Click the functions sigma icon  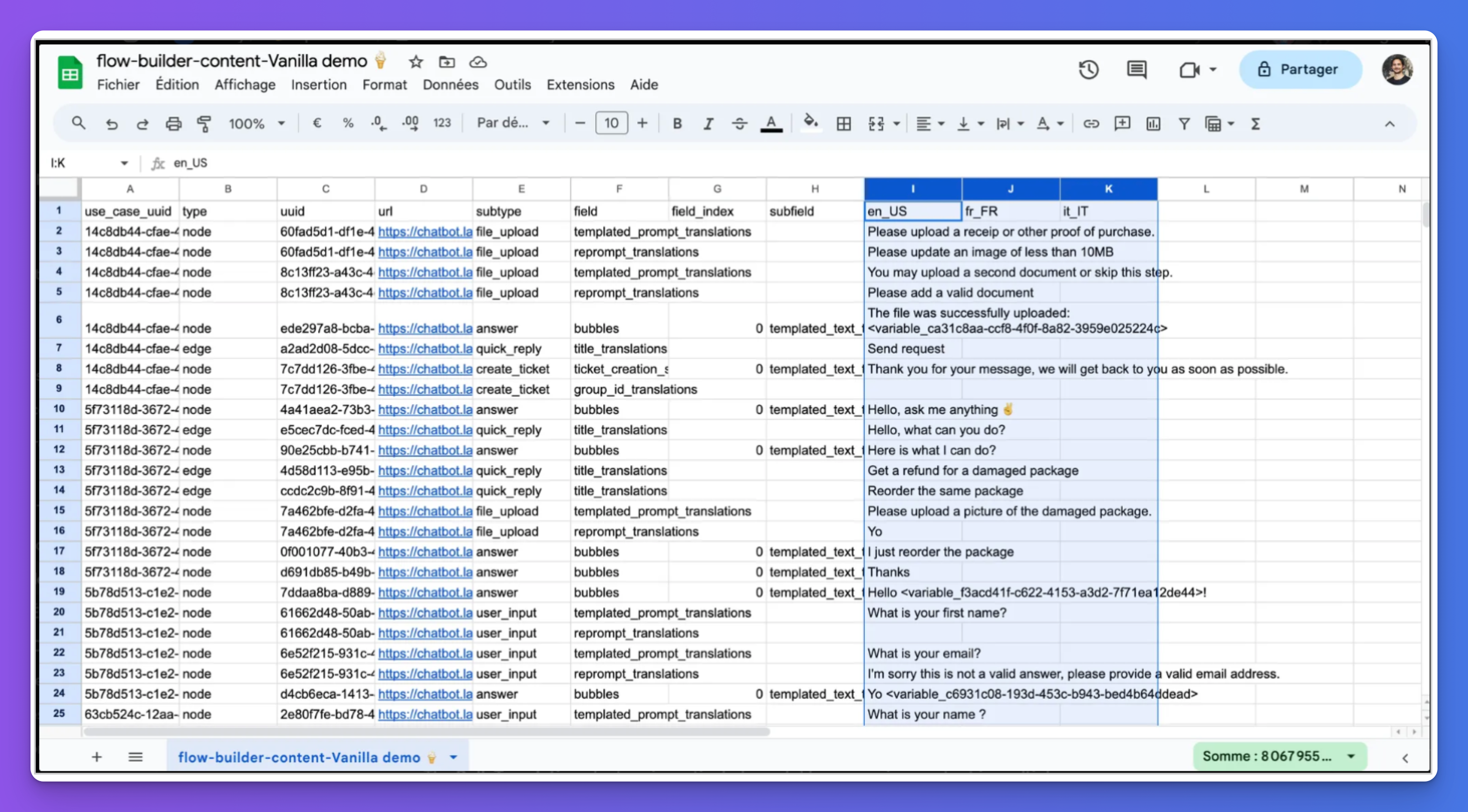[1255, 124]
